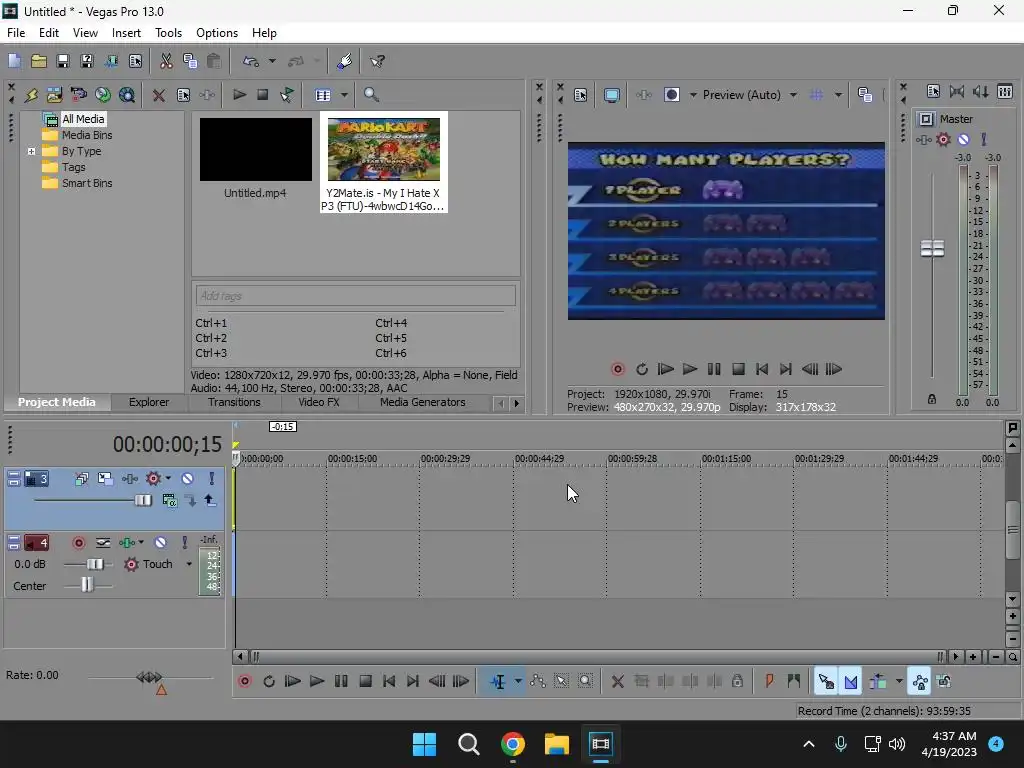Open the Touch automation mode dropdown

point(189,564)
